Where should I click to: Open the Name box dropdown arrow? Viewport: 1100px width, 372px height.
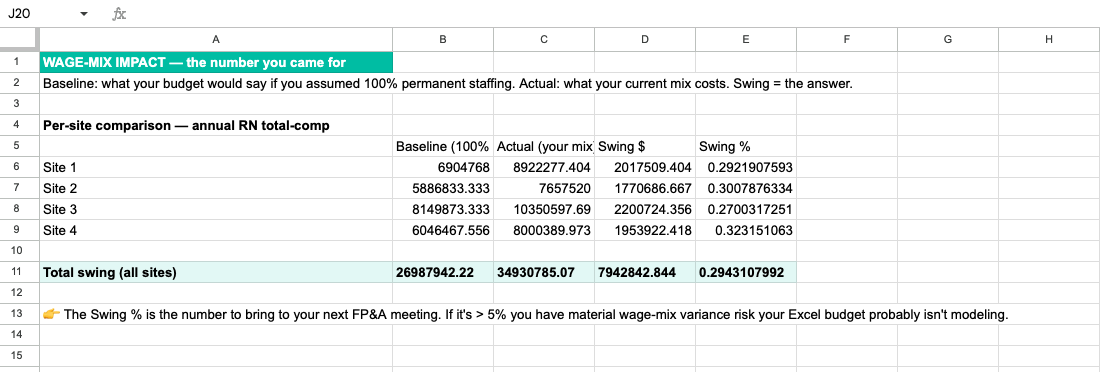(84, 13)
